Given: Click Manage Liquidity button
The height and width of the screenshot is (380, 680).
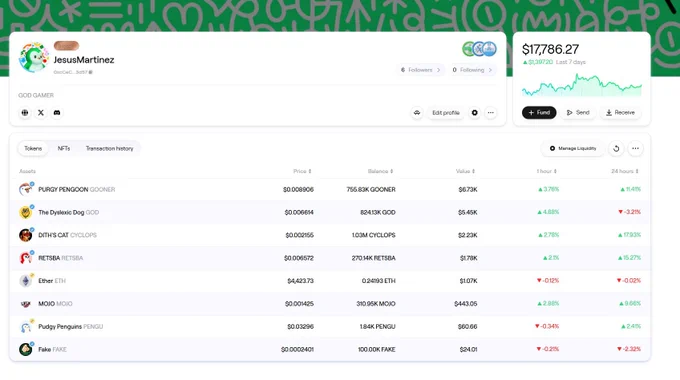Looking at the screenshot, I should pyautogui.click(x=573, y=148).
